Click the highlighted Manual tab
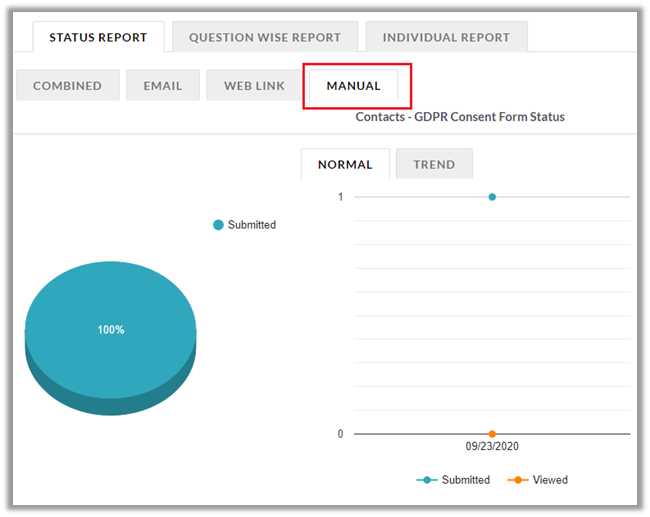Image resolution: width=650 pixels, height=517 pixels. (x=353, y=86)
